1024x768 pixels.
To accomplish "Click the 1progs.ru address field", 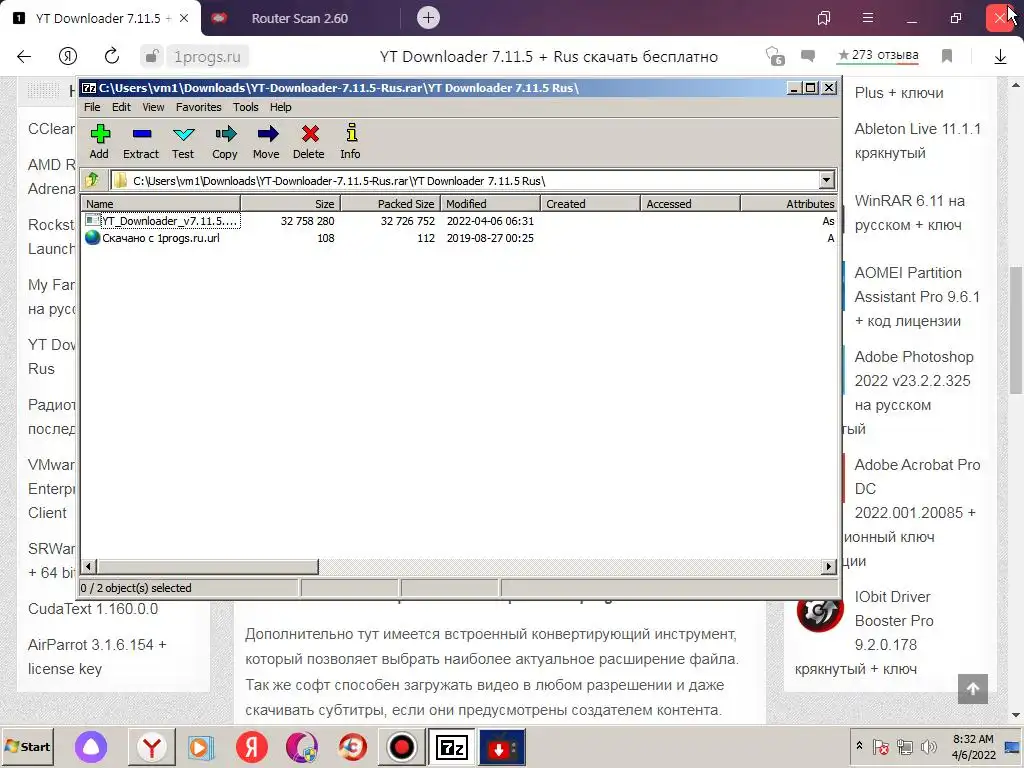I will pyautogui.click(x=207, y=57).
